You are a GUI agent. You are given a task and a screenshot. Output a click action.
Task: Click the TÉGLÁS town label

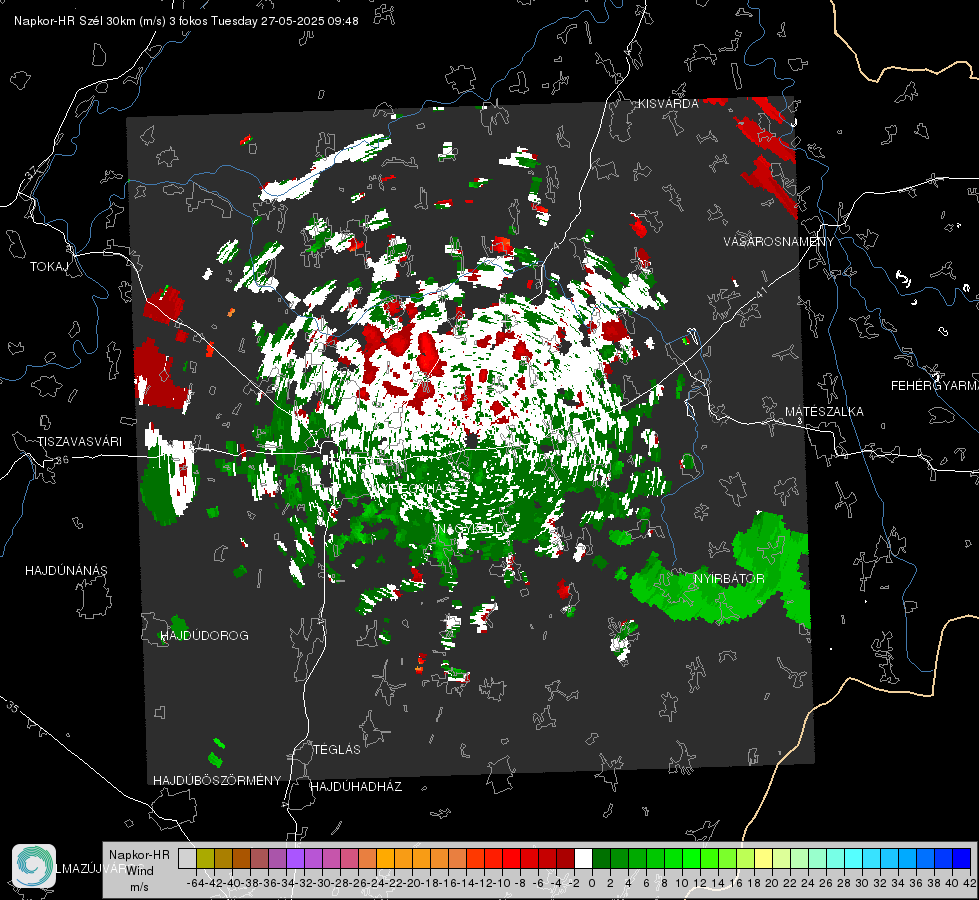click(x=337, y=750)
